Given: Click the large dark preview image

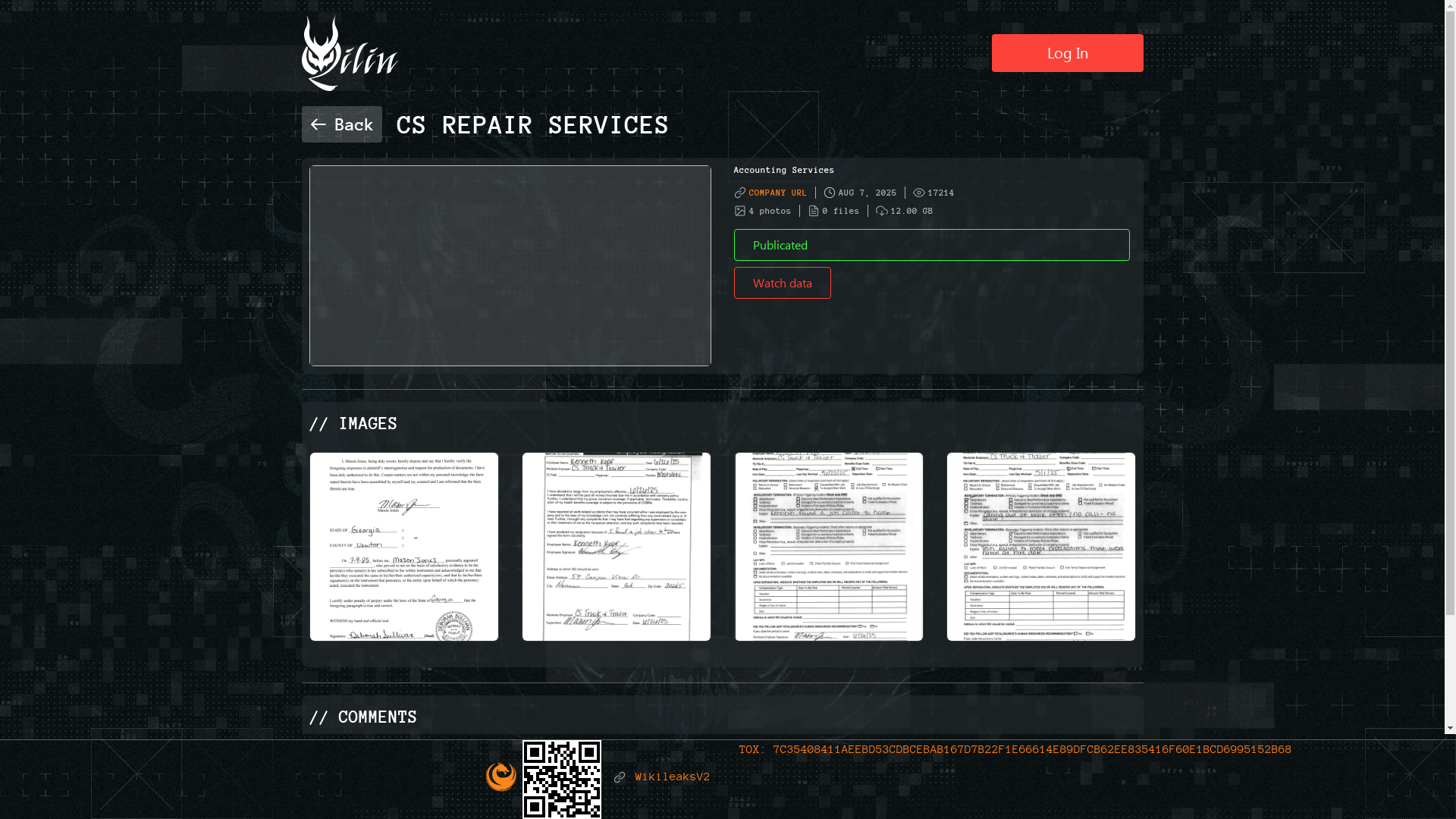Looking at the screenshot, I should [x=510, y=265].
